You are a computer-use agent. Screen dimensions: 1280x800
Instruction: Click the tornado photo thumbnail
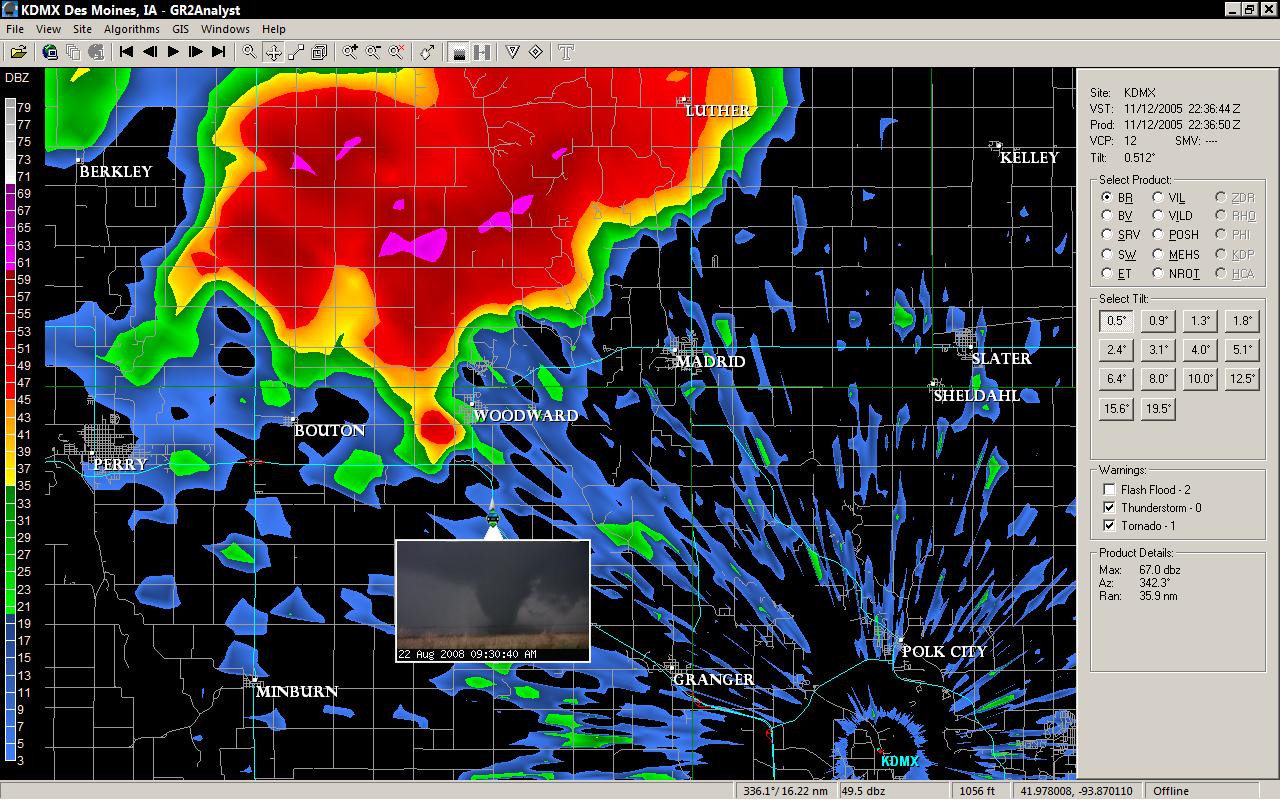pyautogui.click(x=492, y=600)
